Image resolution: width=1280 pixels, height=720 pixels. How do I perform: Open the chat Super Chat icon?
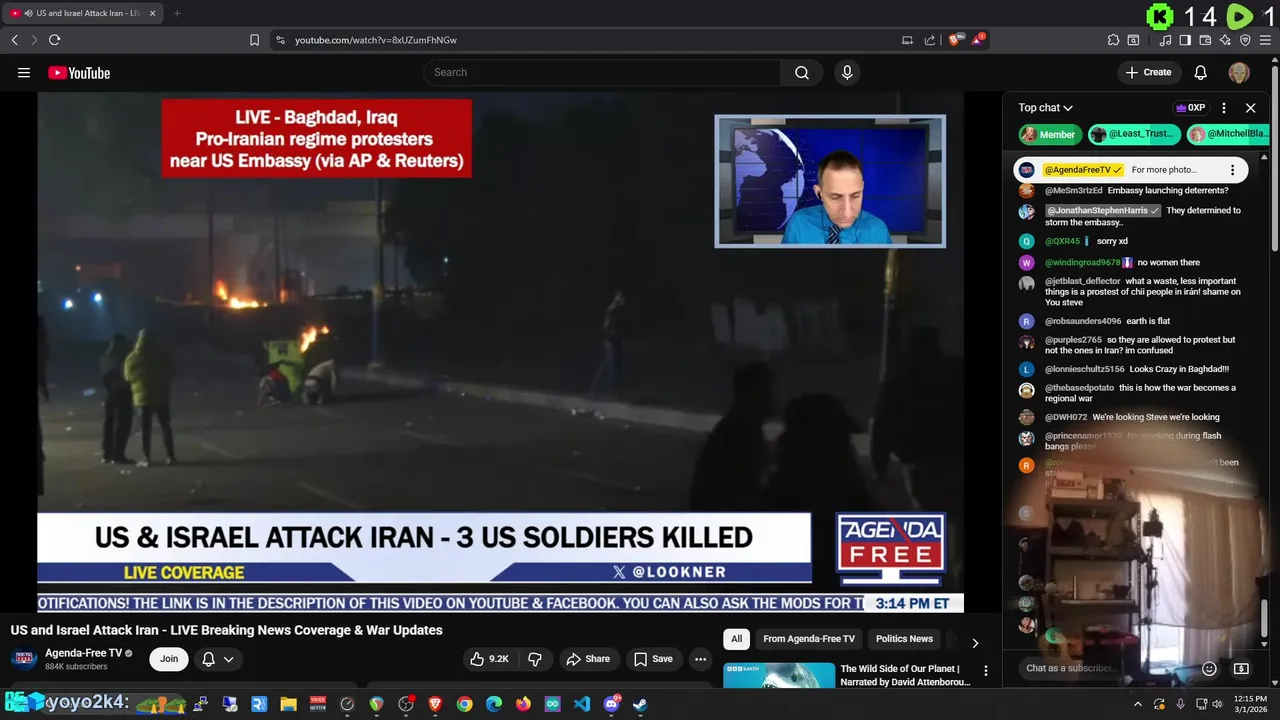click(1241, 668)
